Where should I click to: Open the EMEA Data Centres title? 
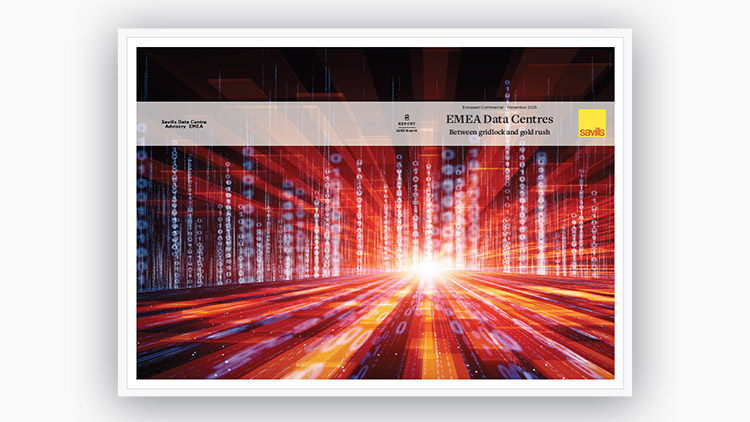(x=499, y=120)
